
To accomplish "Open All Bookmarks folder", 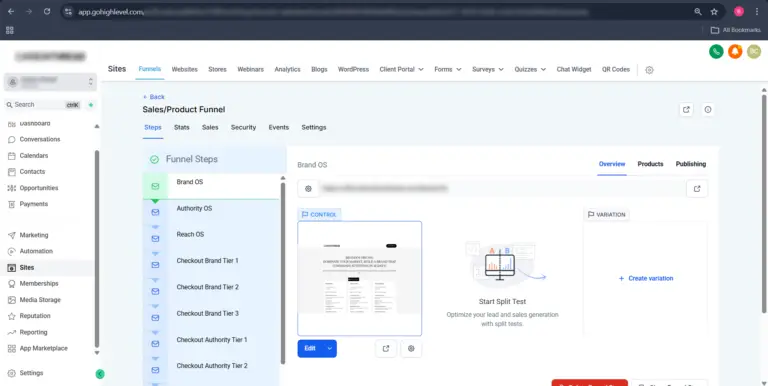I will point(736,30).
